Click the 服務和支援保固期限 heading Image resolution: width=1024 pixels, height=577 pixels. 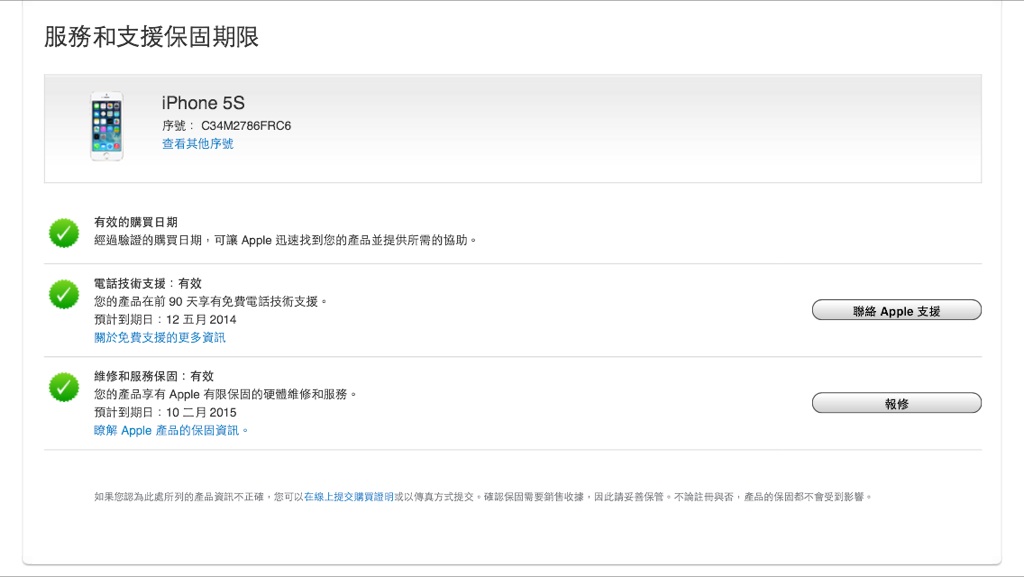pos(152,37)
